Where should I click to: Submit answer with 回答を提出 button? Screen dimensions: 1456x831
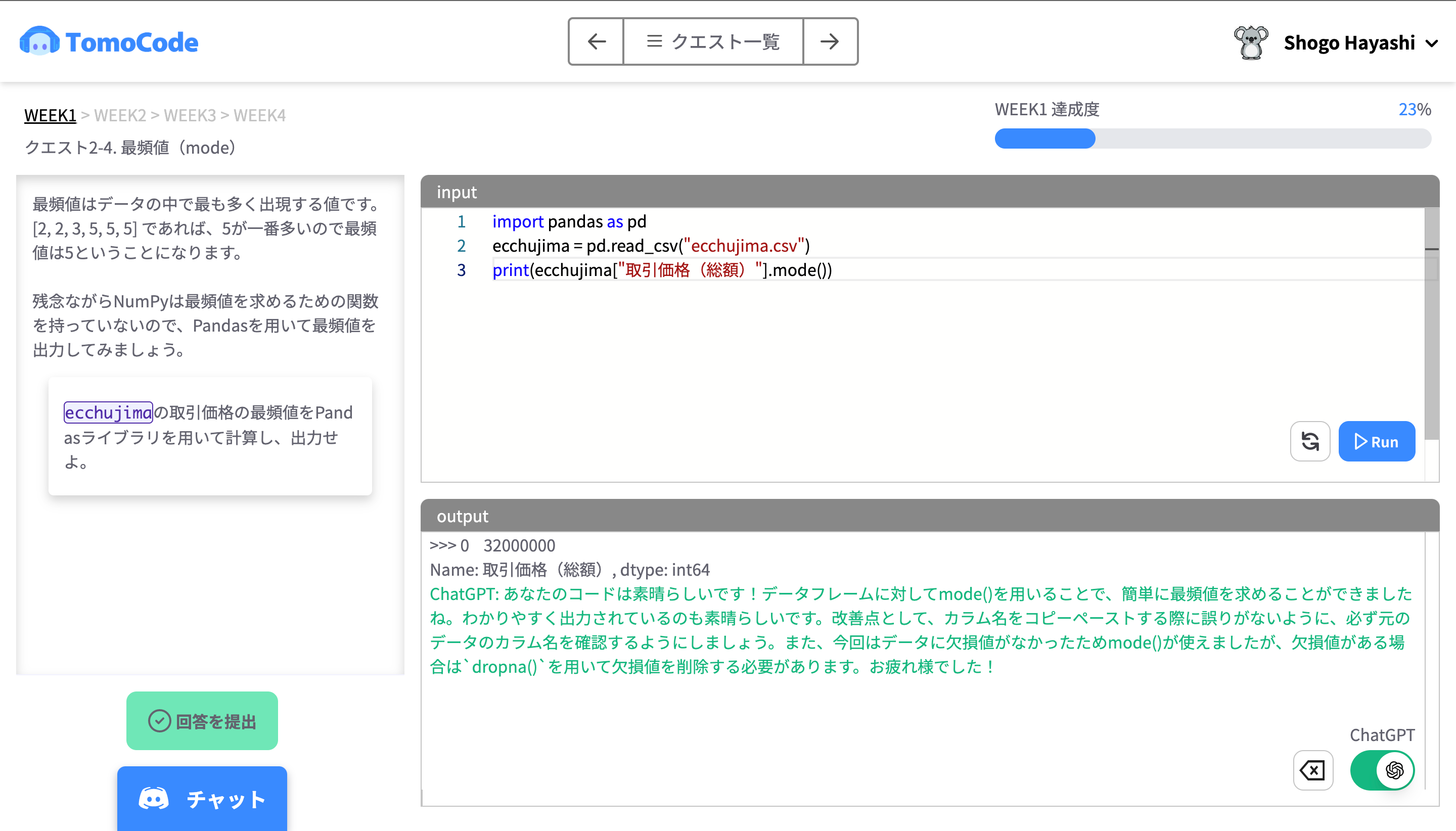click(x=202, y=721)
